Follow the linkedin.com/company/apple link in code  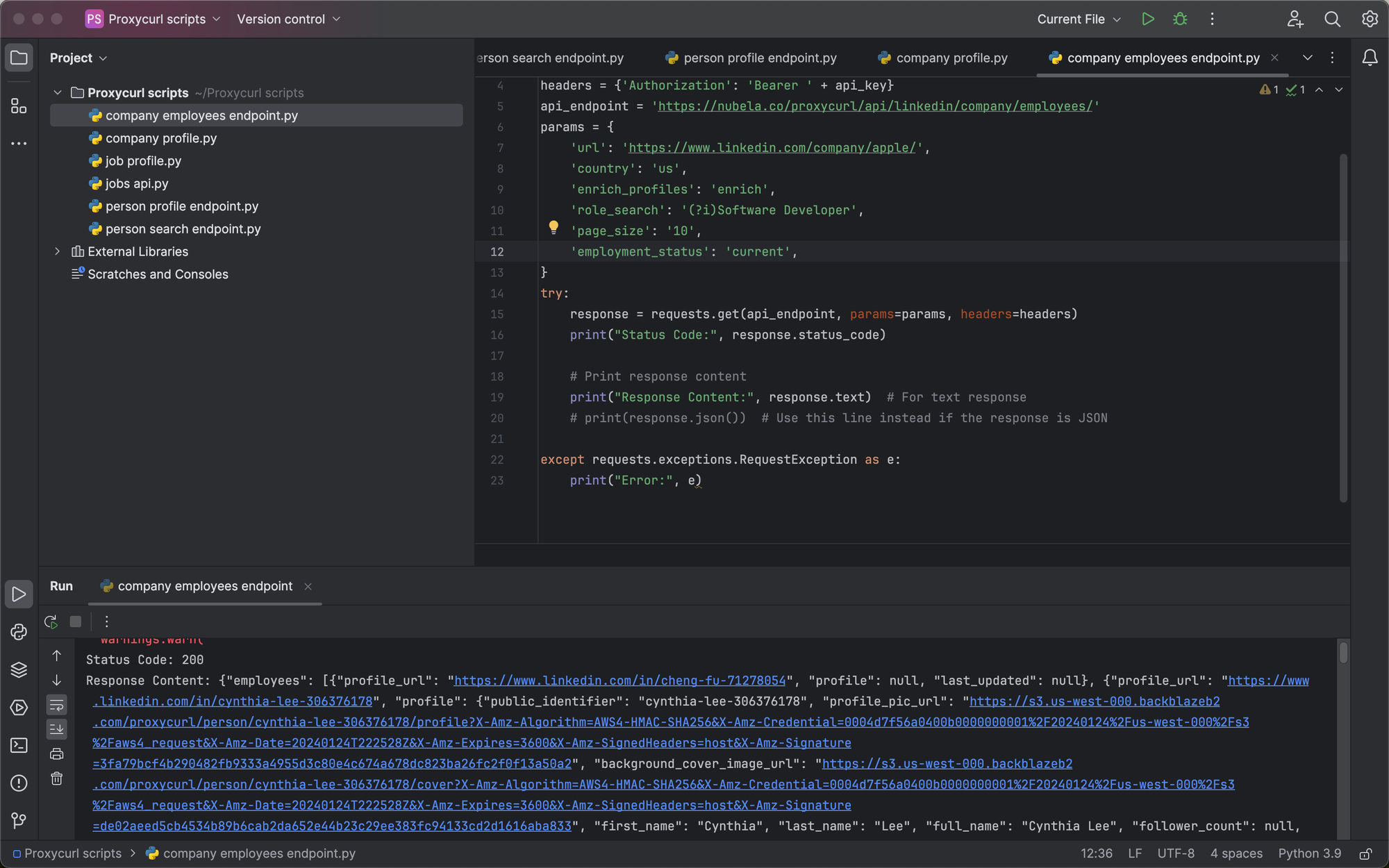772,148
